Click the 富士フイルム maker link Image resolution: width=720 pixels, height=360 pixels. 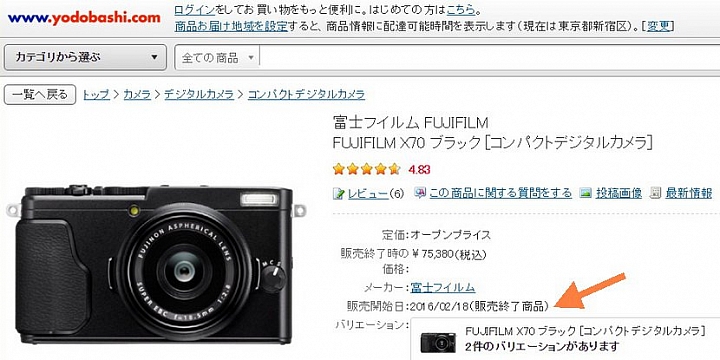pyautogui.click(x=443, y=288)
